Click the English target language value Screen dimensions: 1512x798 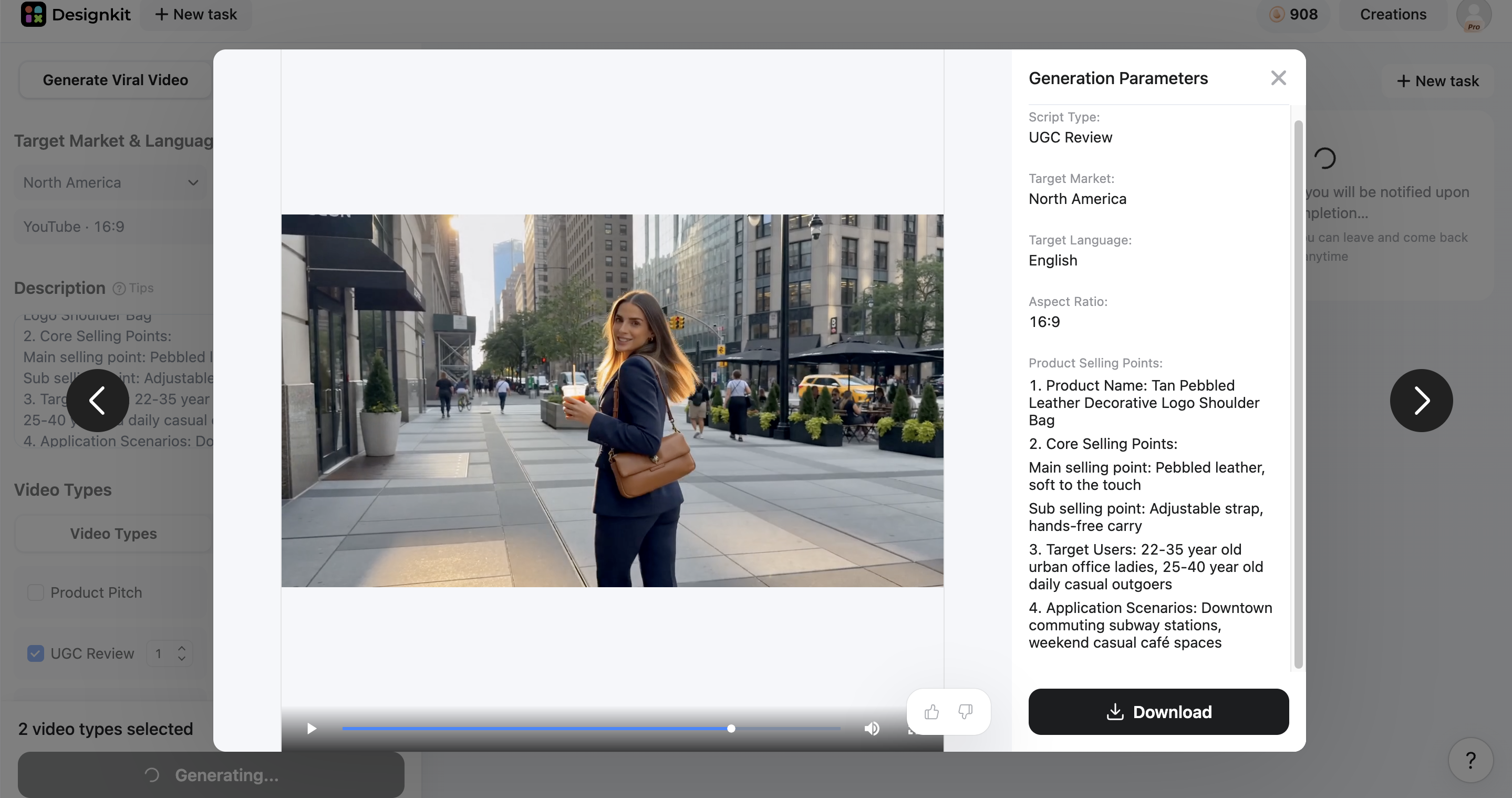click(1052, 260)
